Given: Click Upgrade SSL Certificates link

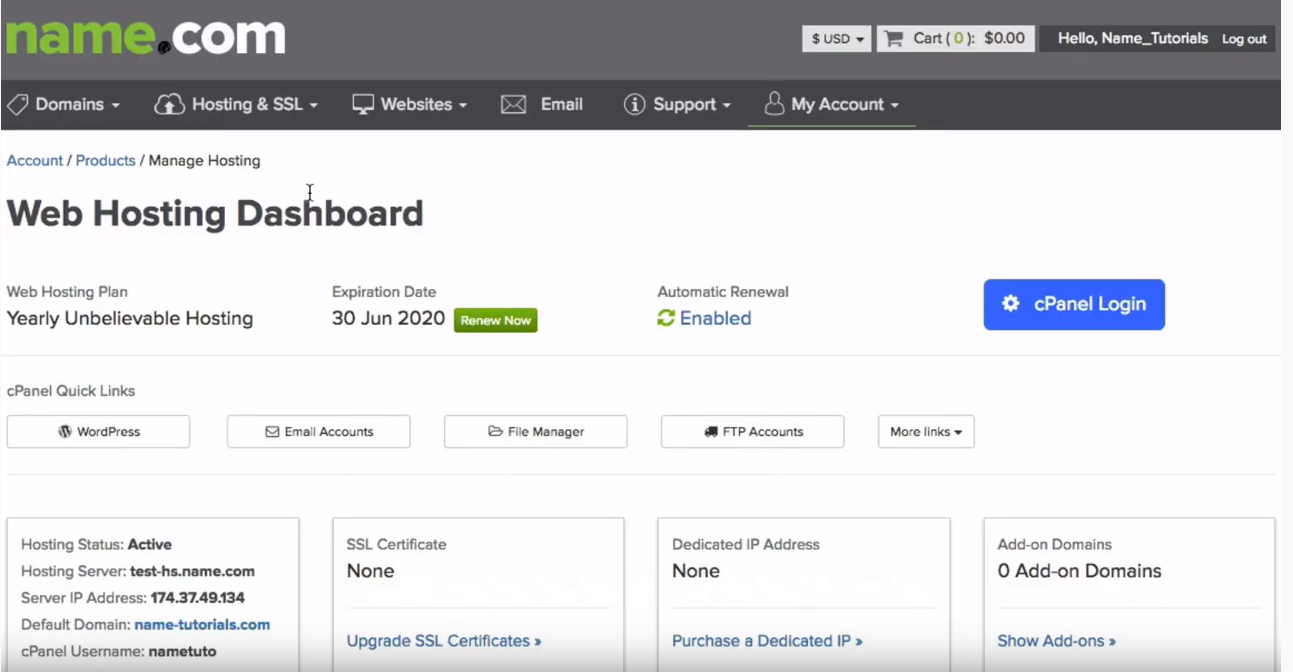Looking at the screenshot, I should pos(444,641).
